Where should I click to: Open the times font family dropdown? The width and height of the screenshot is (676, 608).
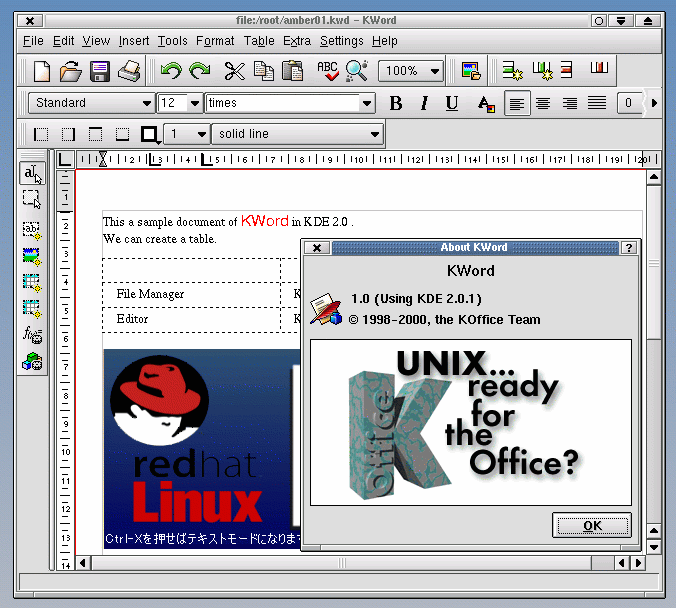point(290,103)
